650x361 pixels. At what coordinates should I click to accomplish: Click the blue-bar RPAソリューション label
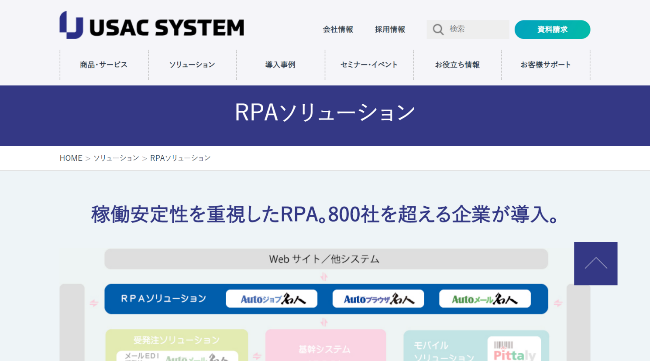[x=163, y=299]
